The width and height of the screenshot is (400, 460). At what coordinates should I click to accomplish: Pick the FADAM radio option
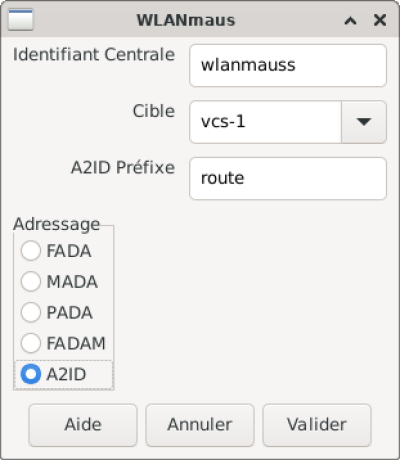[x=63, y=343]
